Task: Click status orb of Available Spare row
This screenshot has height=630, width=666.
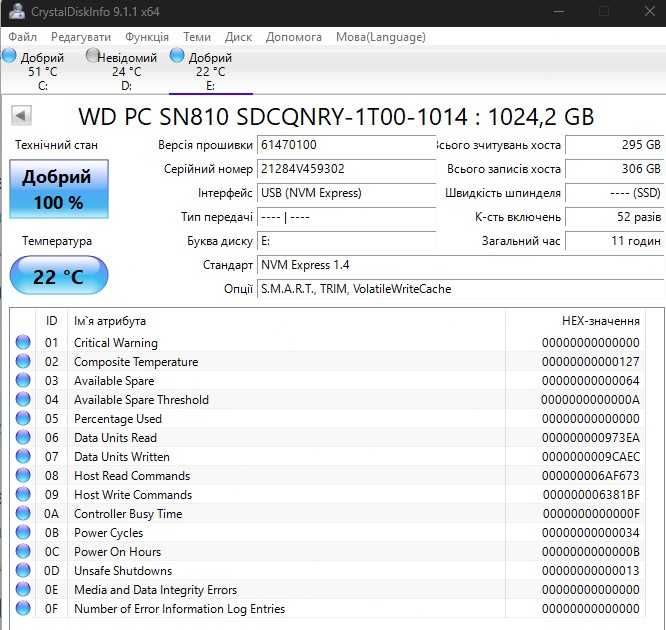Action: point(23,380)
